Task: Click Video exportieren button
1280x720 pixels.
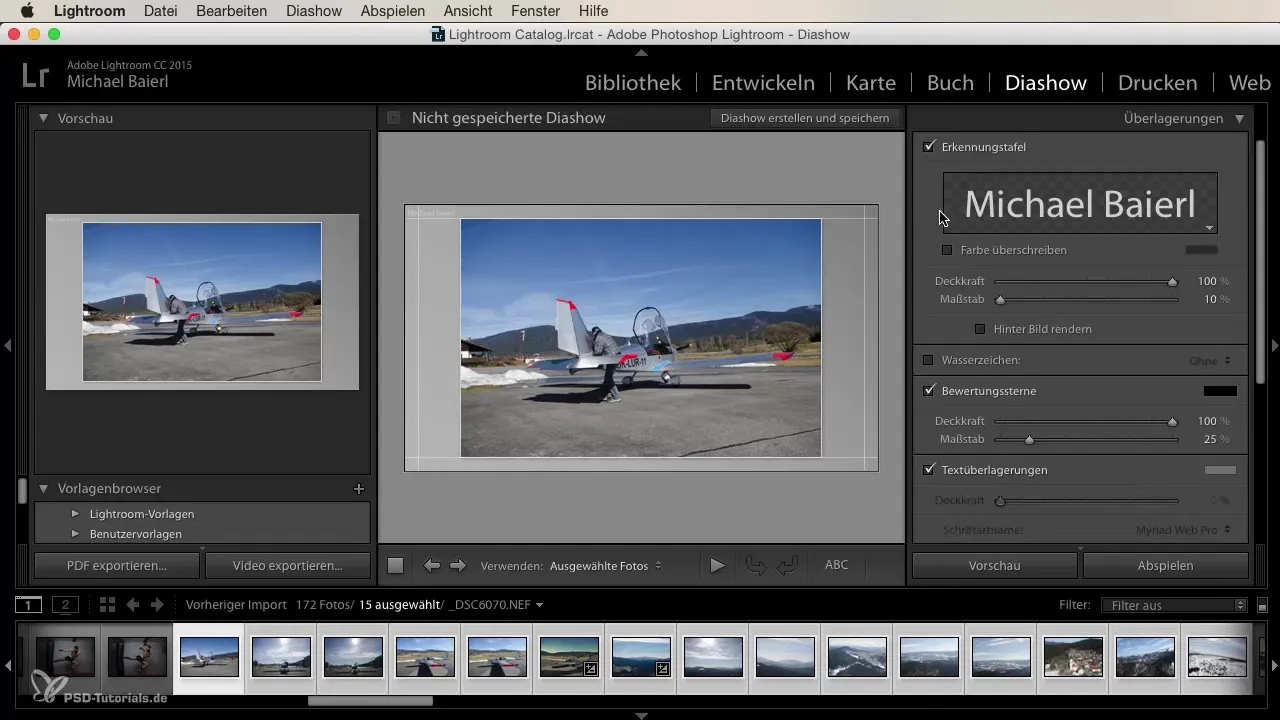Action: pos(288,565)
